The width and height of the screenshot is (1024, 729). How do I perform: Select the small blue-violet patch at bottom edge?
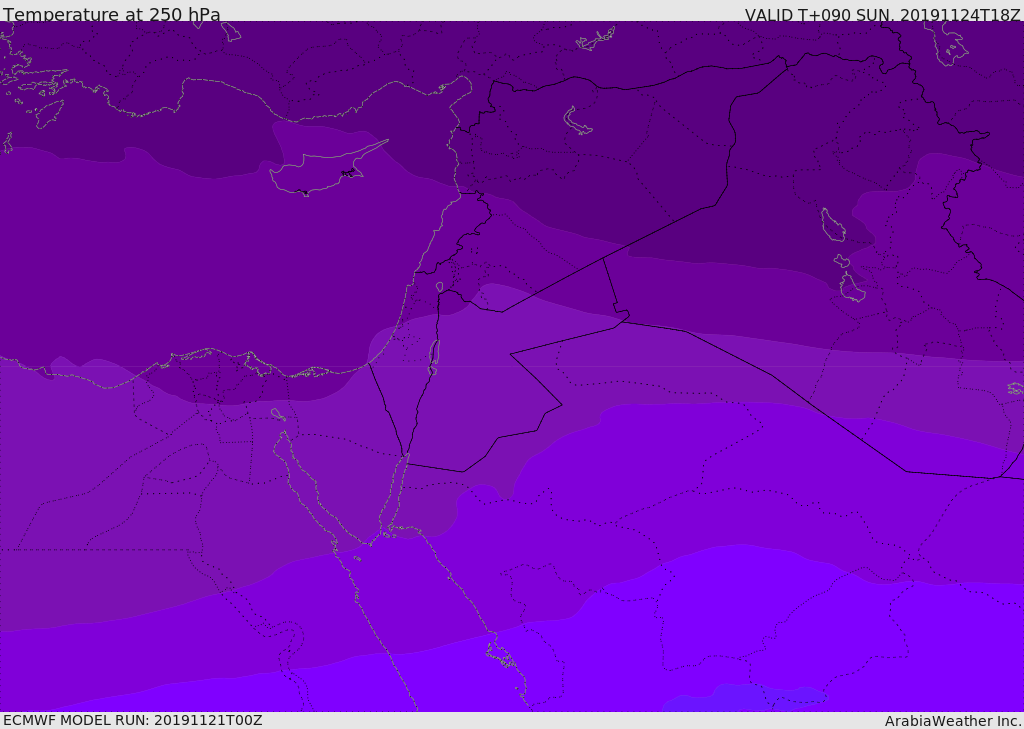click(745, 698)
